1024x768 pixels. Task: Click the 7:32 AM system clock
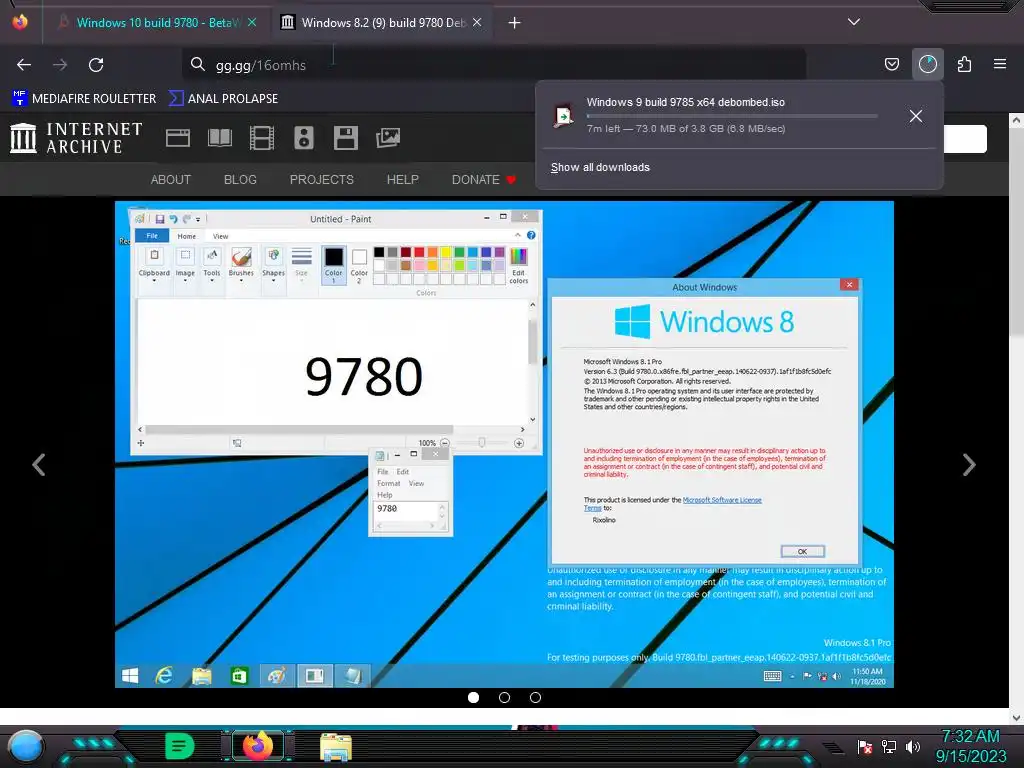click(x=970, y=746)
